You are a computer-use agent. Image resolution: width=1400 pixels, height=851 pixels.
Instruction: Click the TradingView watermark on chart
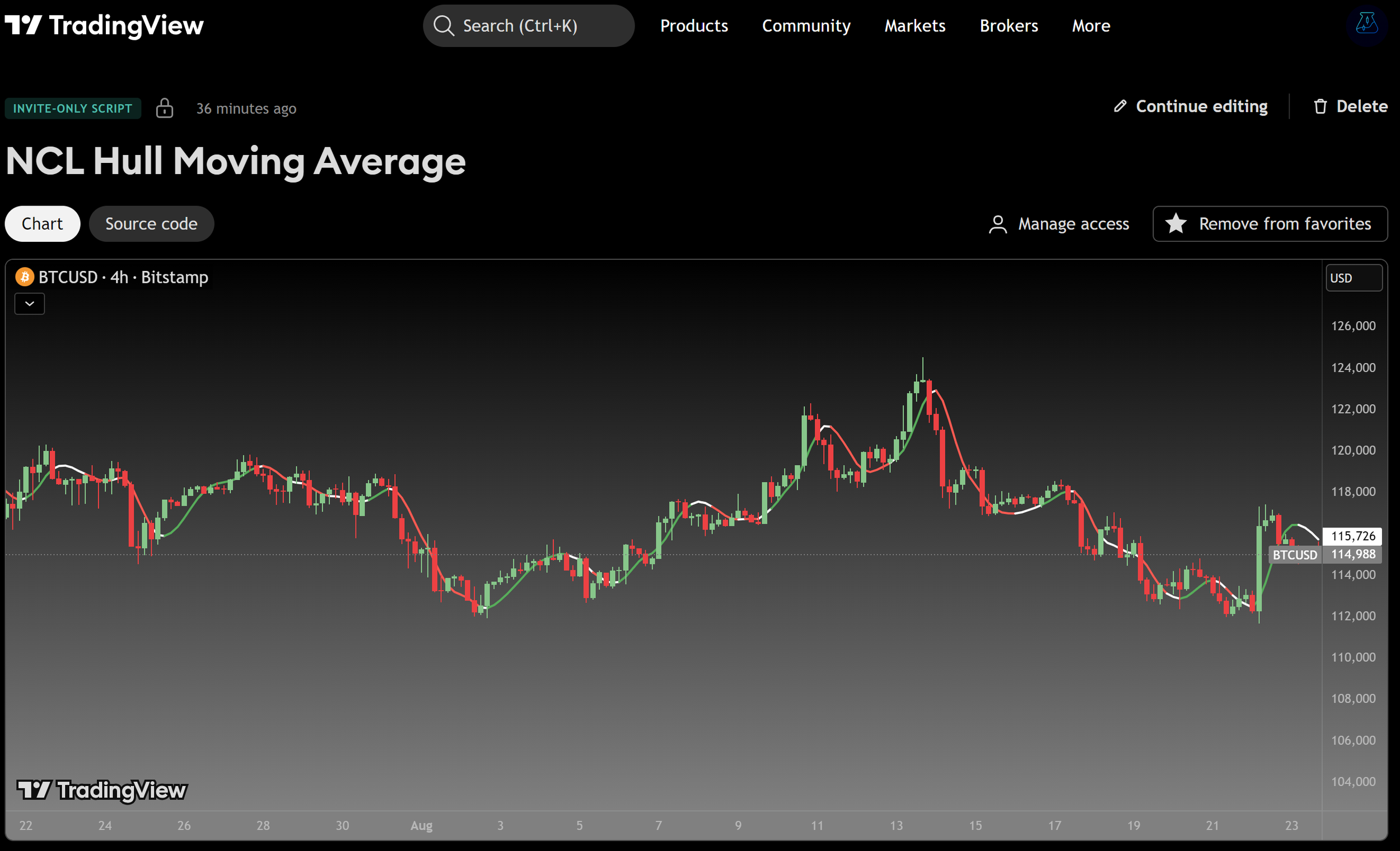(102, 790)
